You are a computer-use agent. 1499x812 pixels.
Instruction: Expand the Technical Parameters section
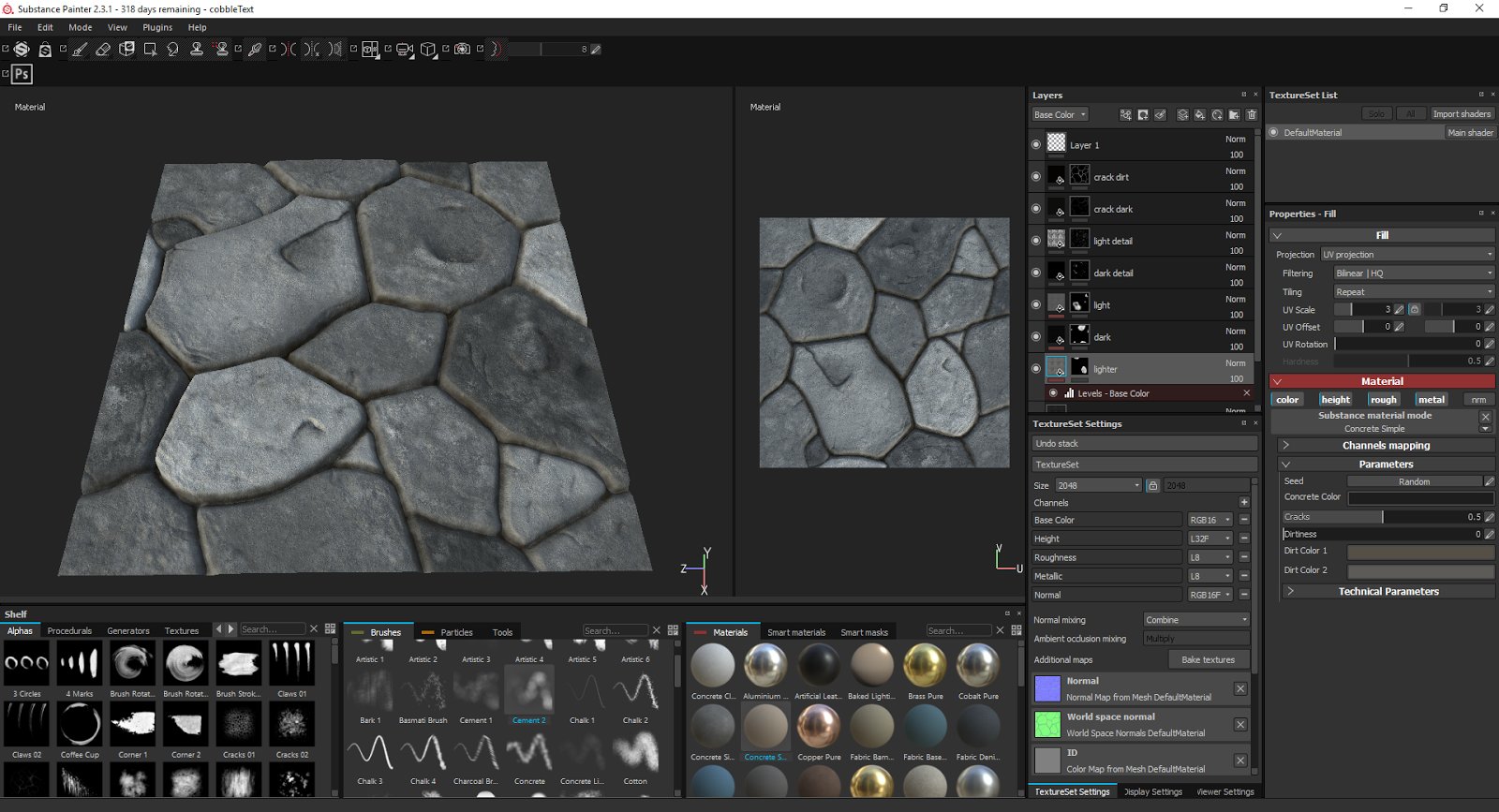pos(1388,592)
